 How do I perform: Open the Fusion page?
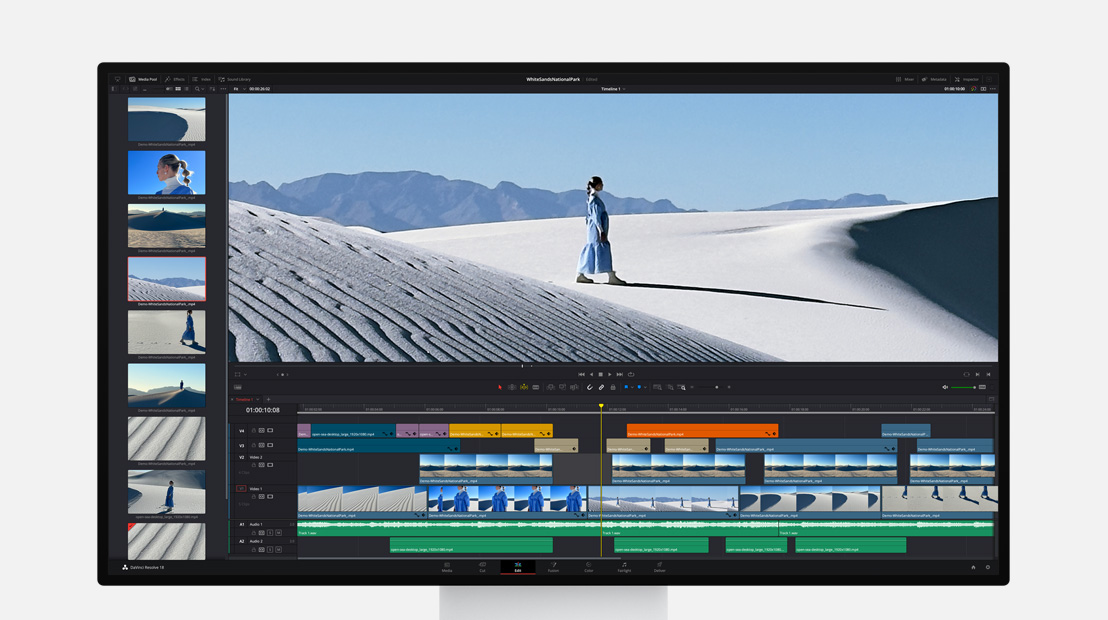pyautogui.click(x=553, y=568)
